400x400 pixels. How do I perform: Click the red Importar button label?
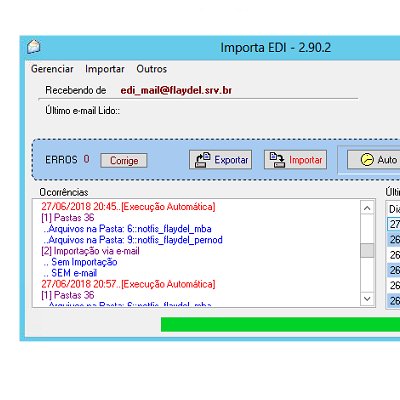click(x=305, y=160)
